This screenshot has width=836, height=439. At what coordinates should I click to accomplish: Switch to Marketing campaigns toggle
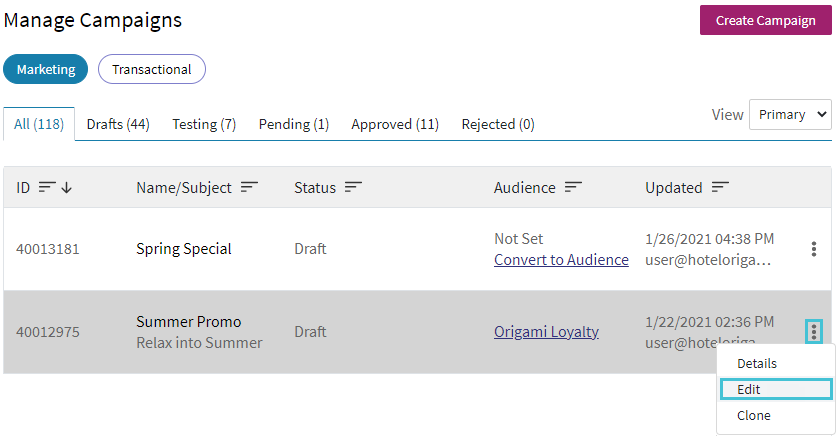[46, 69]
